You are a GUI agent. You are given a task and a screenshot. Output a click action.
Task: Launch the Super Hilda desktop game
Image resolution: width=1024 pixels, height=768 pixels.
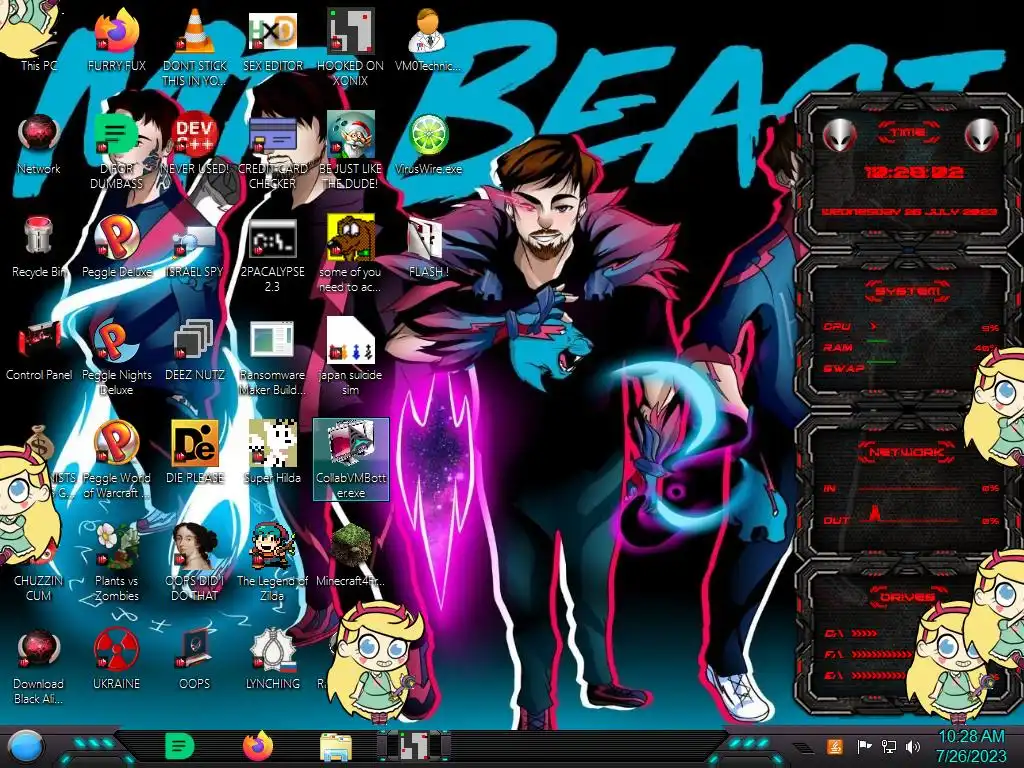pos(272,453)
